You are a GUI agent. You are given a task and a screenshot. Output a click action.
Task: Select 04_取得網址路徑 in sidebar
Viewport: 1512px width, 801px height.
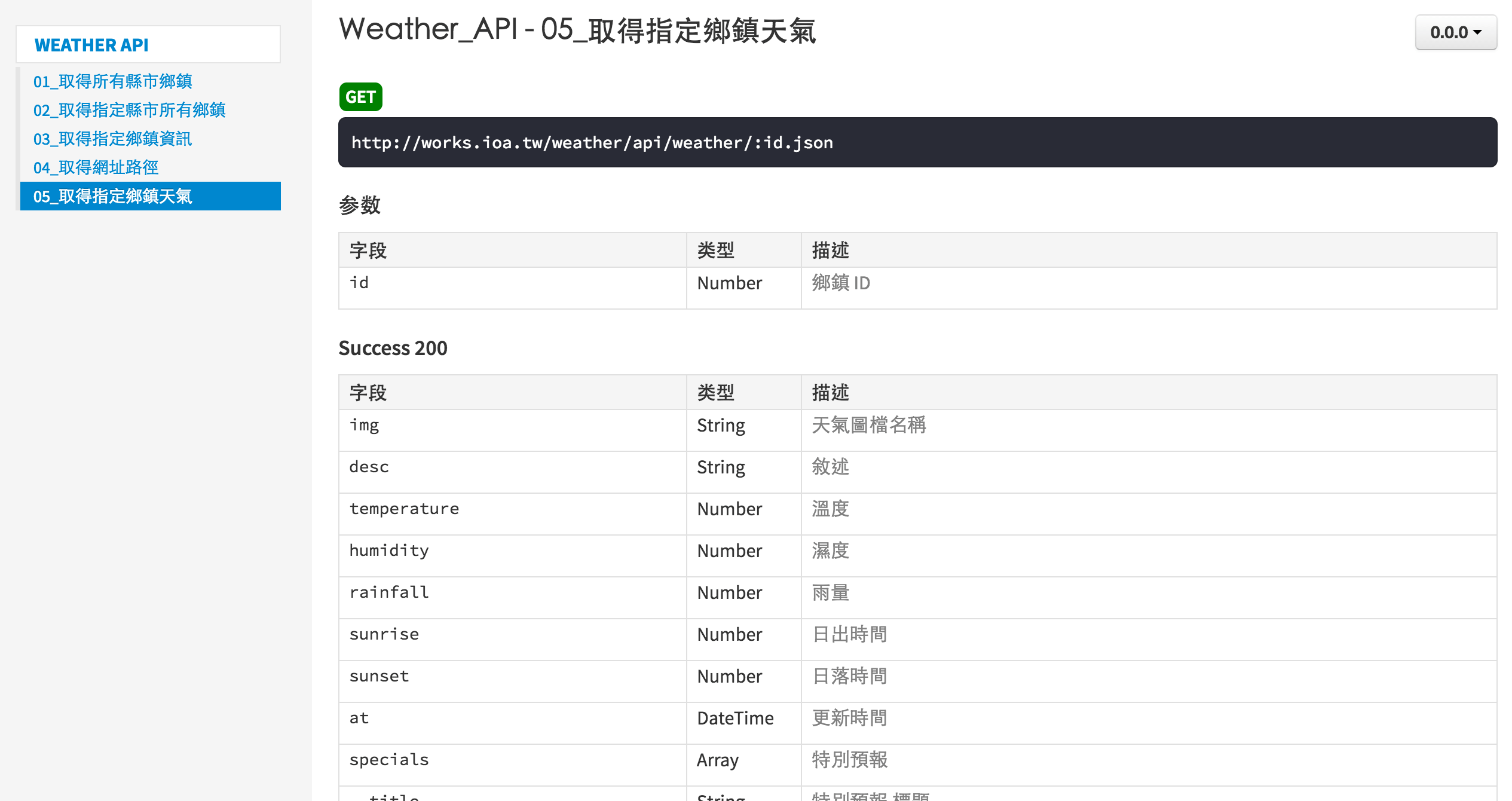(x=96, y=167)
